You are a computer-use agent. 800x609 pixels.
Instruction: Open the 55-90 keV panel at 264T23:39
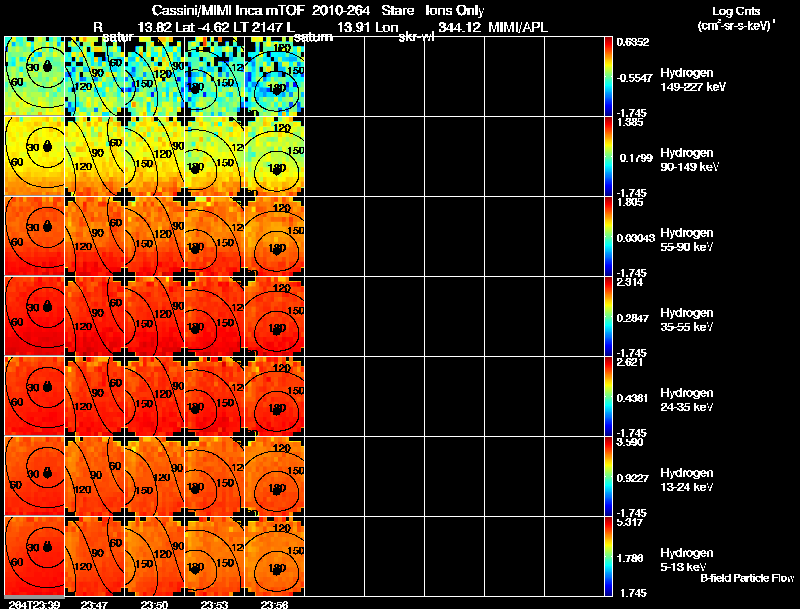point(35,236)
